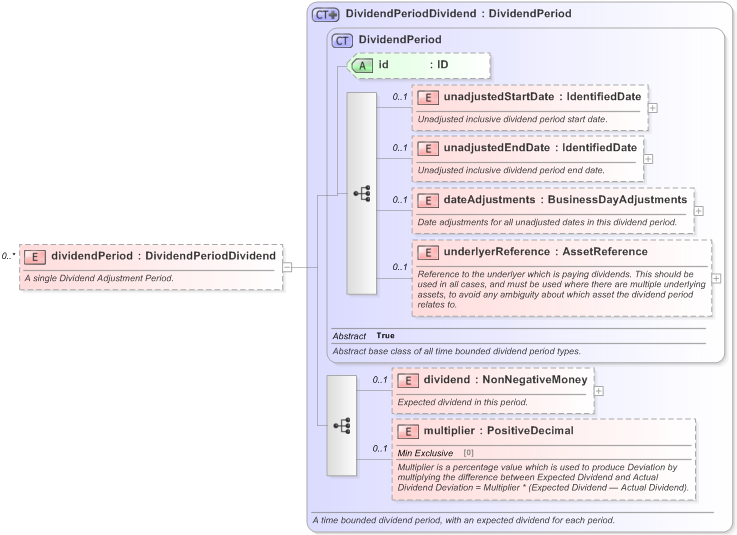Click the PositiveDecimal type name
737x535 pixels.
click(530, 431)
